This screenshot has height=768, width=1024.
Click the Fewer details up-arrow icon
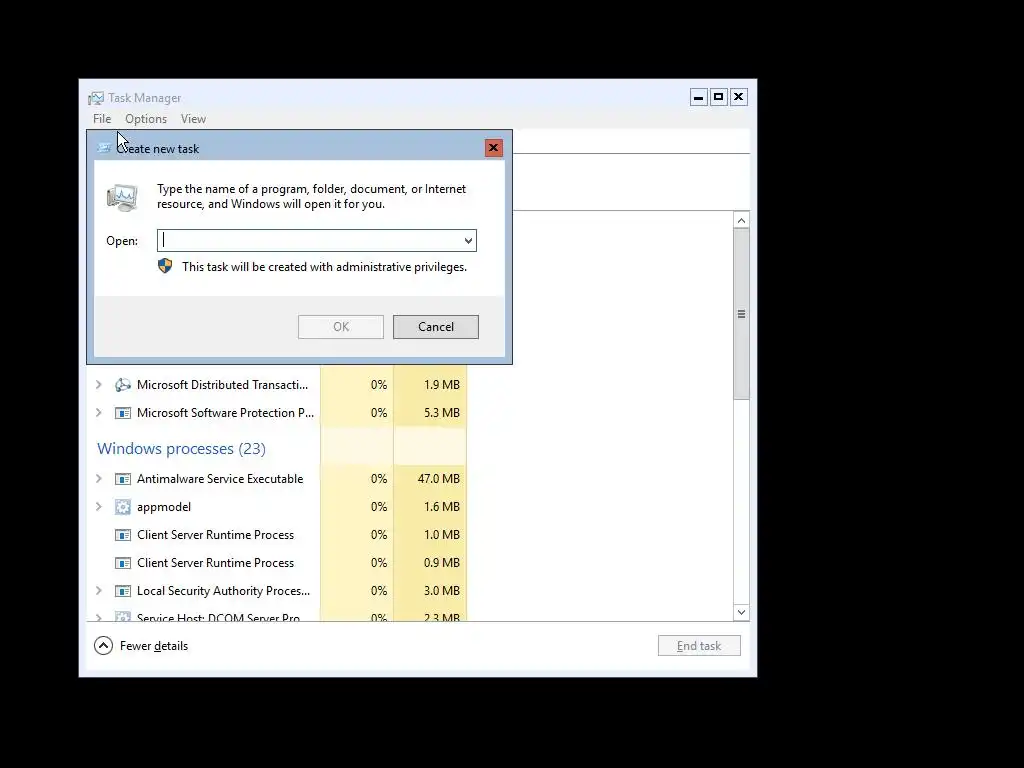coord(103,646)
